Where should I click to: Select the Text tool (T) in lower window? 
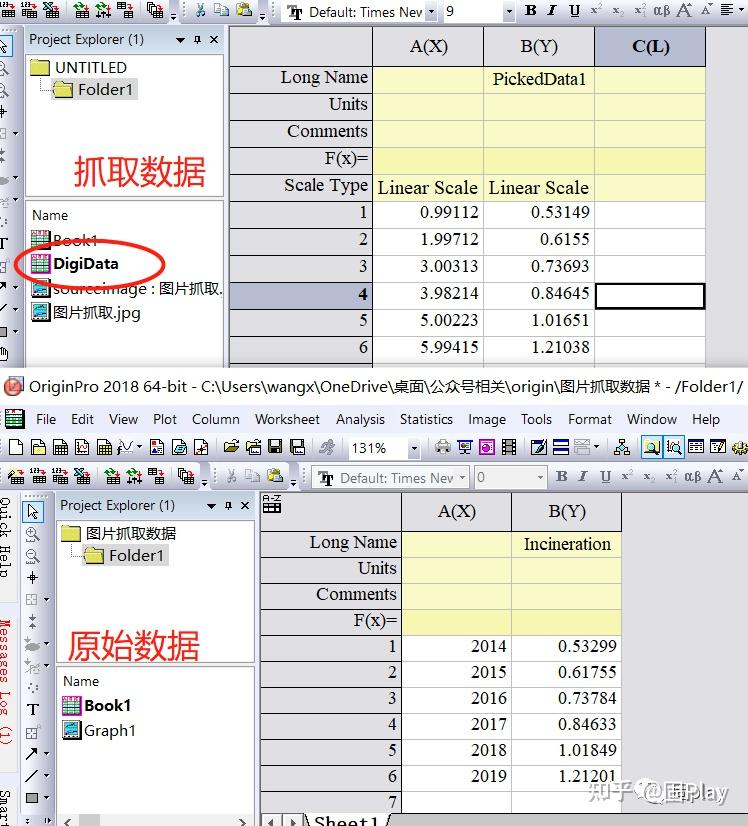tap(33, 710)
